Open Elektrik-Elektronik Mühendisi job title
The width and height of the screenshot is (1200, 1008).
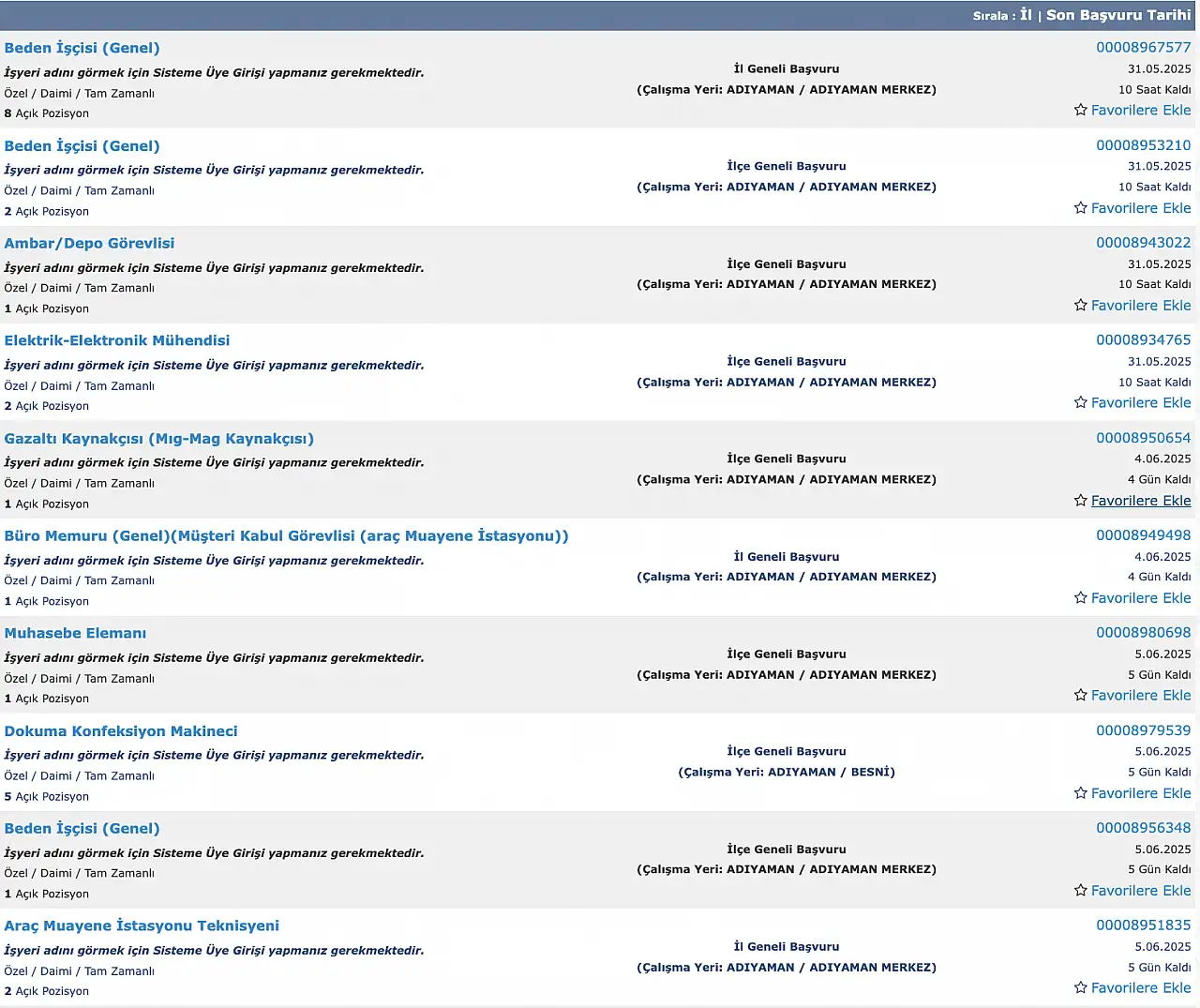(x=117, y=340)
